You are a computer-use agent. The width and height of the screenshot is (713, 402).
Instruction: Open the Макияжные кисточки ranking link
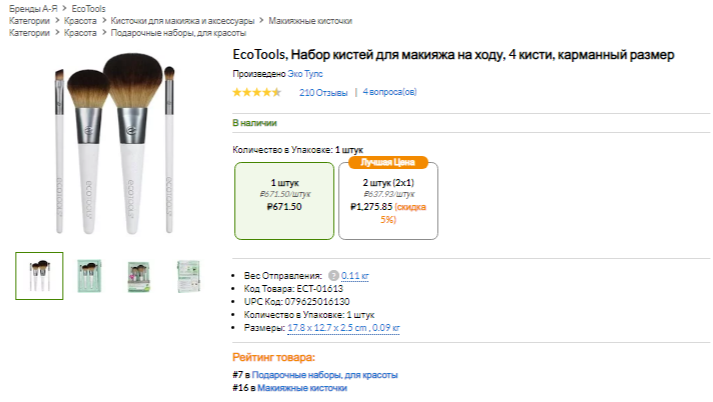(302, 387)
